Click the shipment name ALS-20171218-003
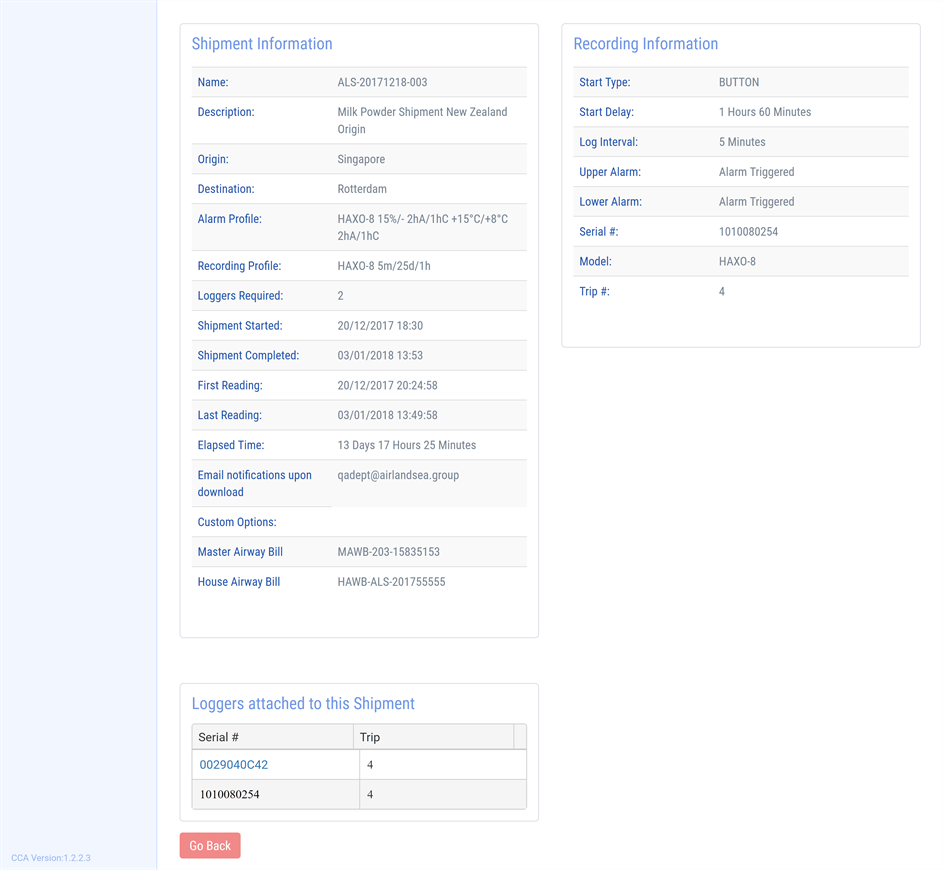The image size is (943, 870). click(x=382, y=82)
